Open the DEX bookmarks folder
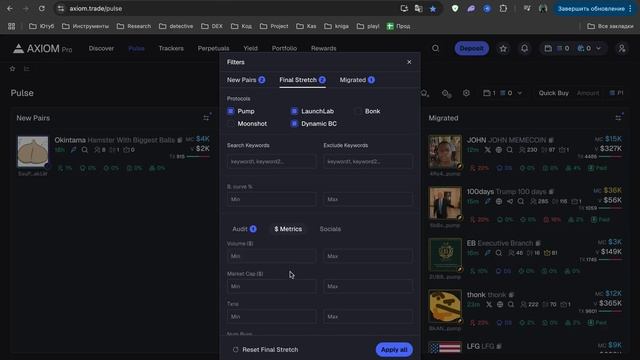 coord(212,26)
